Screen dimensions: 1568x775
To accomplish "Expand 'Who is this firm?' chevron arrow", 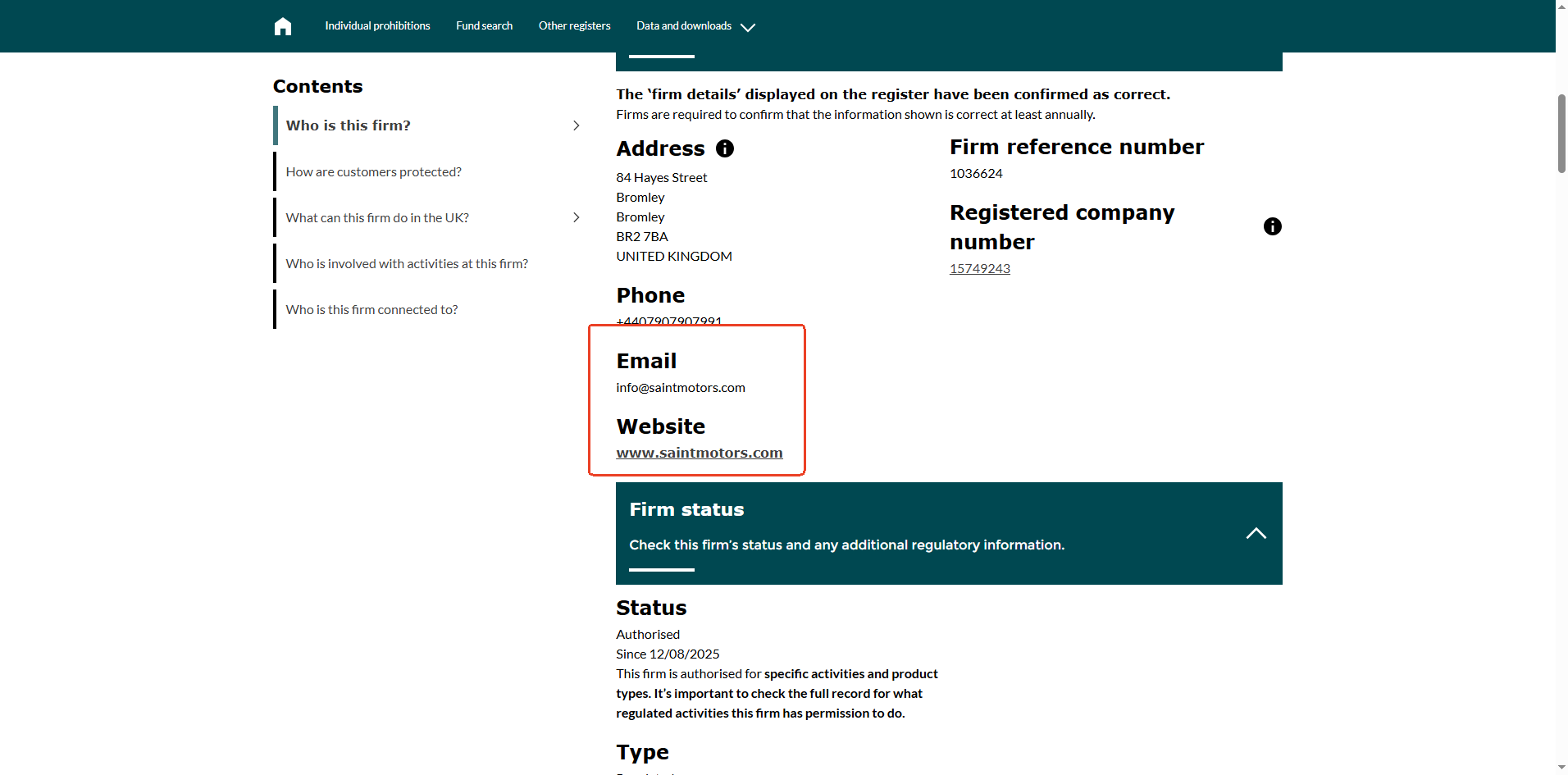I will tap(576, 125).
